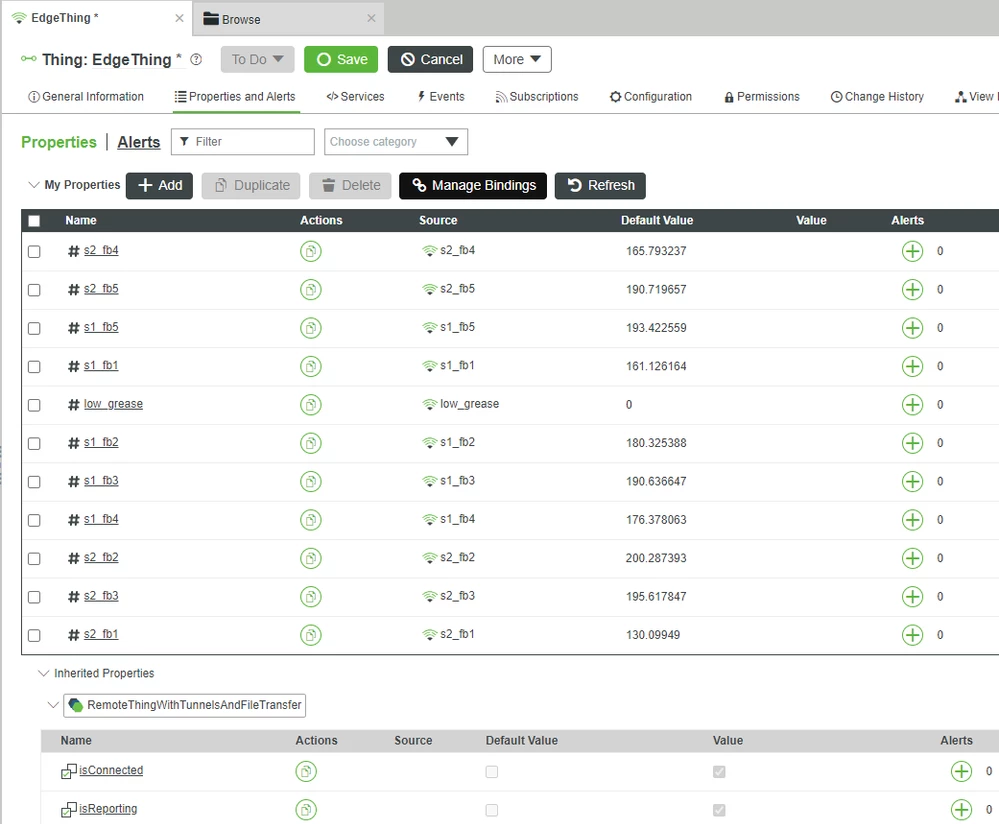Image resolution: width=999 pixels, height=824 pixels.
Task: Close the EdgeThing tab
Action: [180, 18]
